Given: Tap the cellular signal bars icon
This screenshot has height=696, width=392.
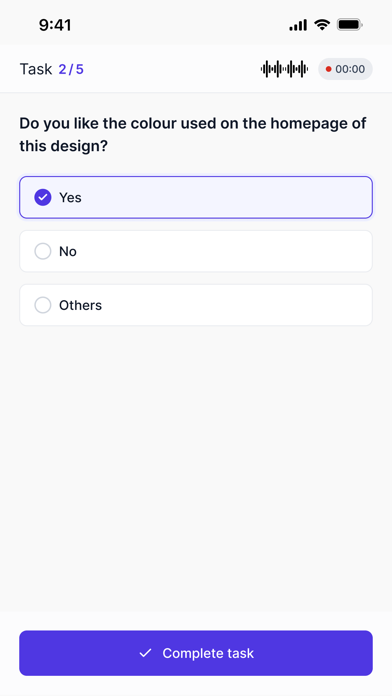Looking at the screenshot, I should [x=298, y=25].
